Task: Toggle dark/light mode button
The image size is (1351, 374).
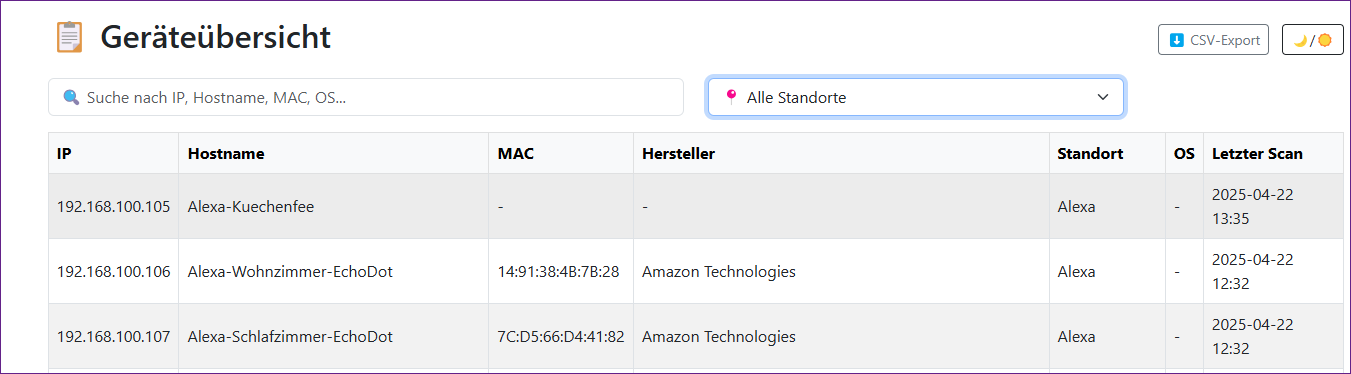Action: coord(1312,40)
